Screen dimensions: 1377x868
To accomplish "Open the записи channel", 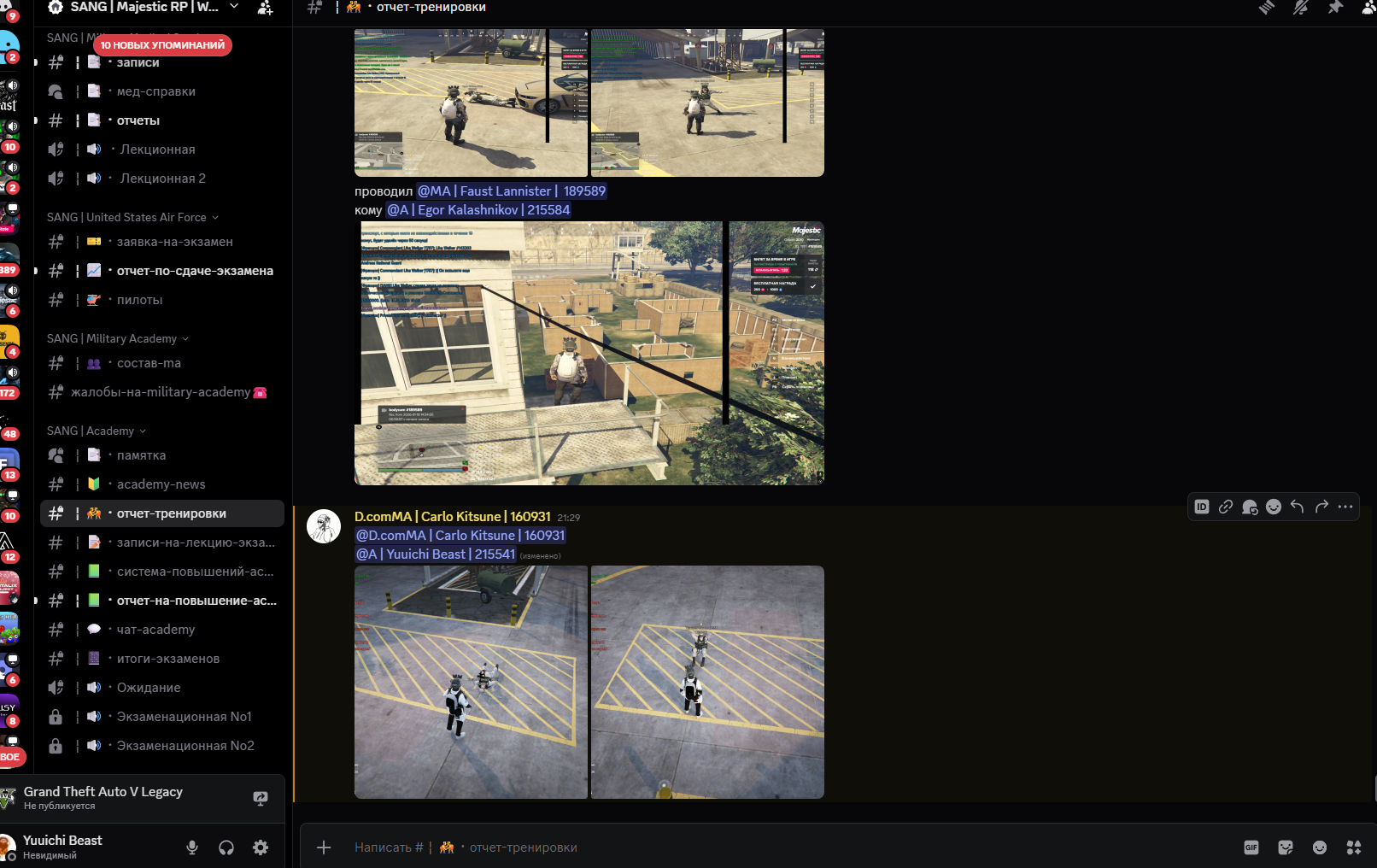I will (x=162, y=62).
